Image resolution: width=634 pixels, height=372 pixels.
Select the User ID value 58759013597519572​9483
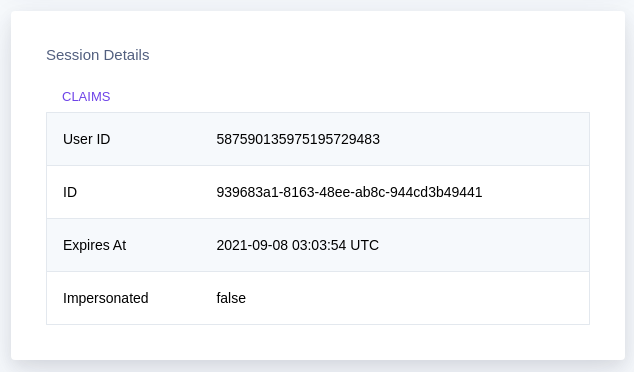click(x=298, y=139)
